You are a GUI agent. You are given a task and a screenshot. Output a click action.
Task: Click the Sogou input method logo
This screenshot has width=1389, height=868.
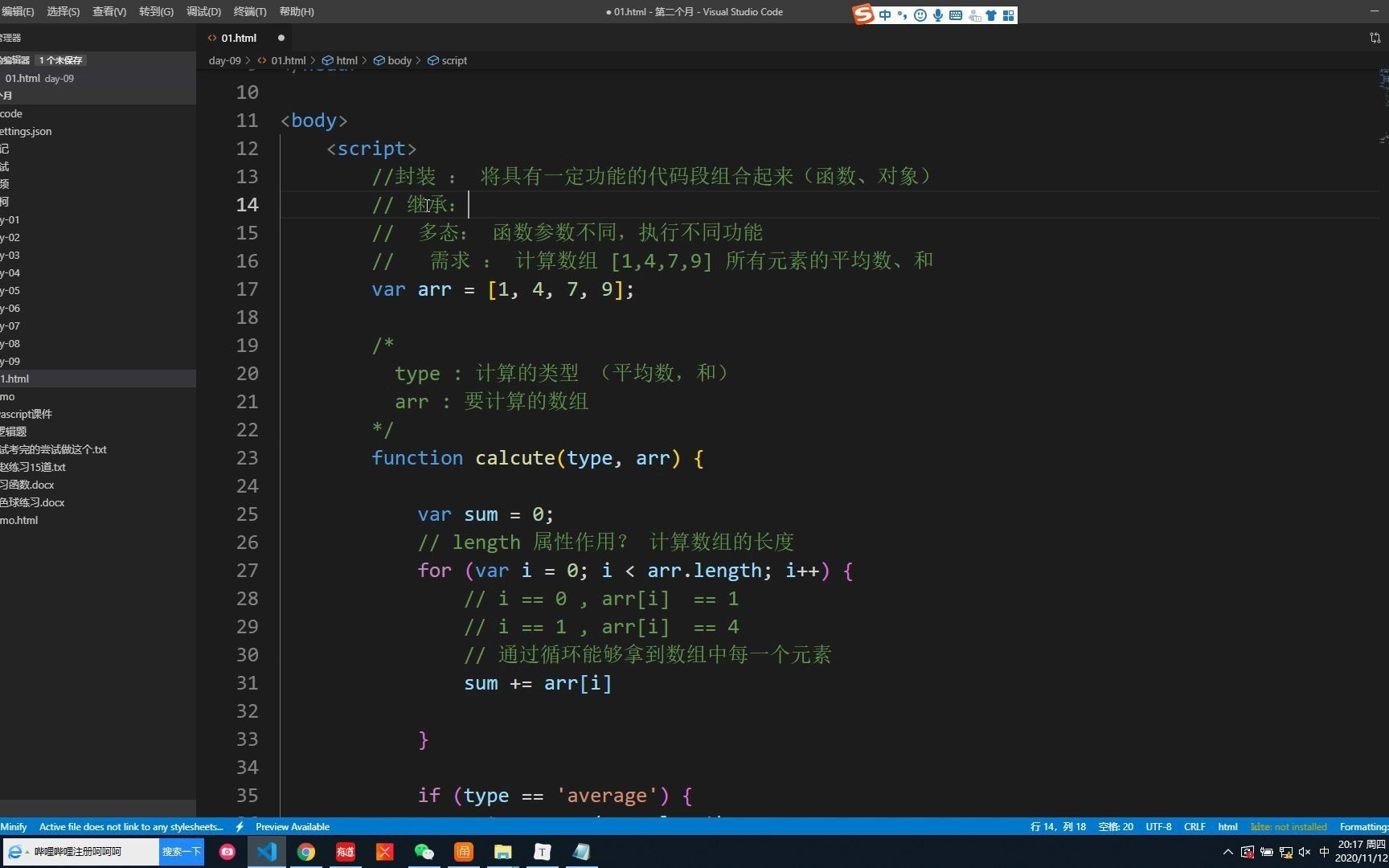(863, 14)
